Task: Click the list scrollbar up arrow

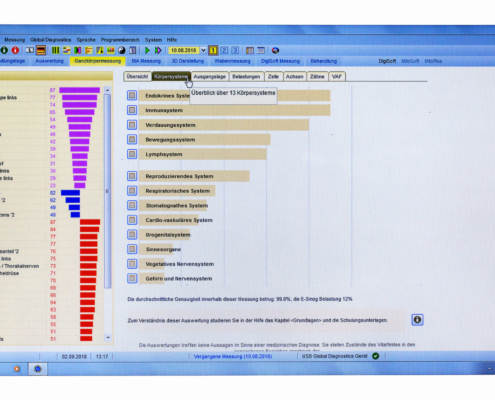Action: click(107, 90)
